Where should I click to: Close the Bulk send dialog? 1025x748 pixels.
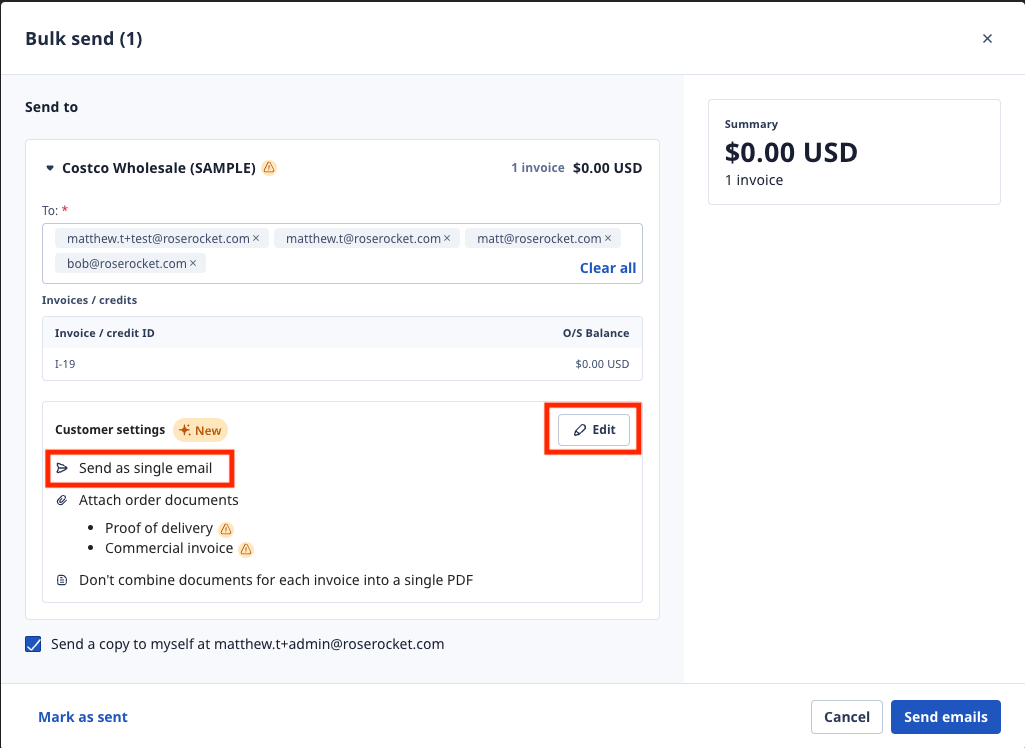pyautogui.click(x=987, y=39)
